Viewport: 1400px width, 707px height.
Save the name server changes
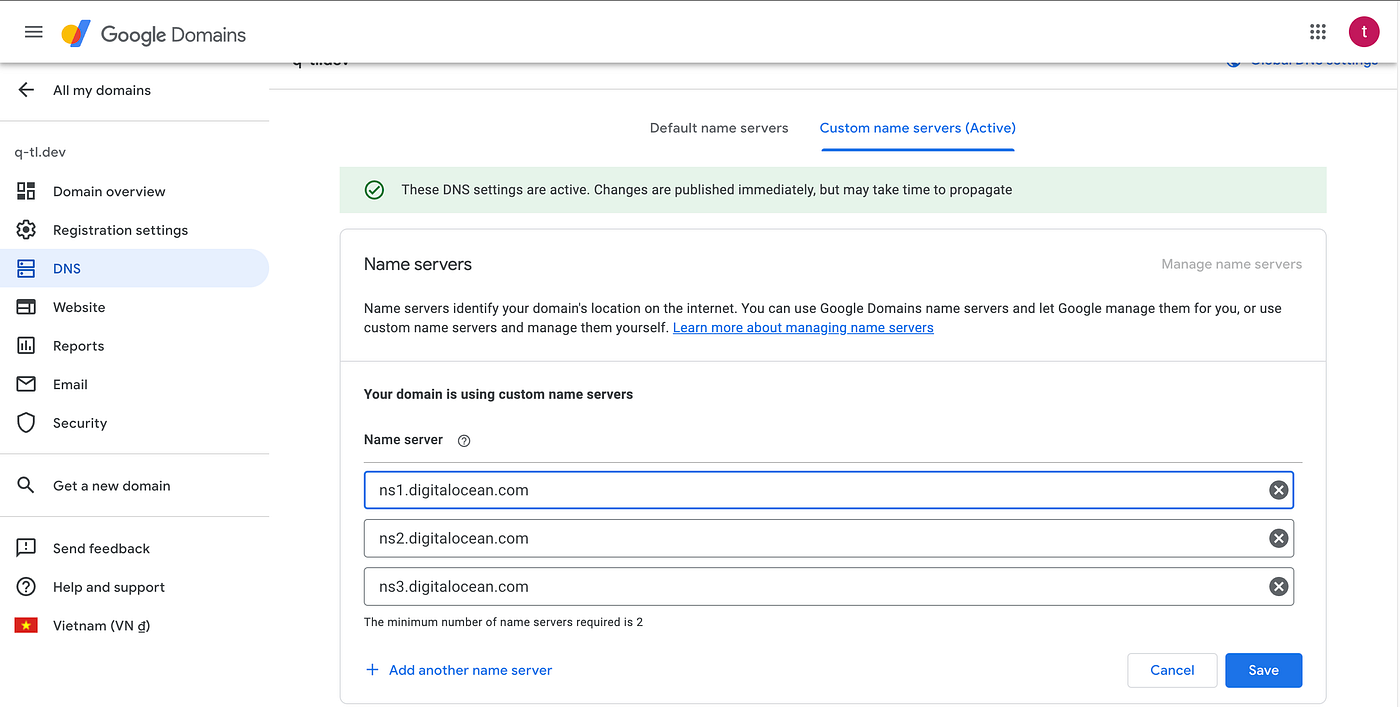(x=1264, y=670)
